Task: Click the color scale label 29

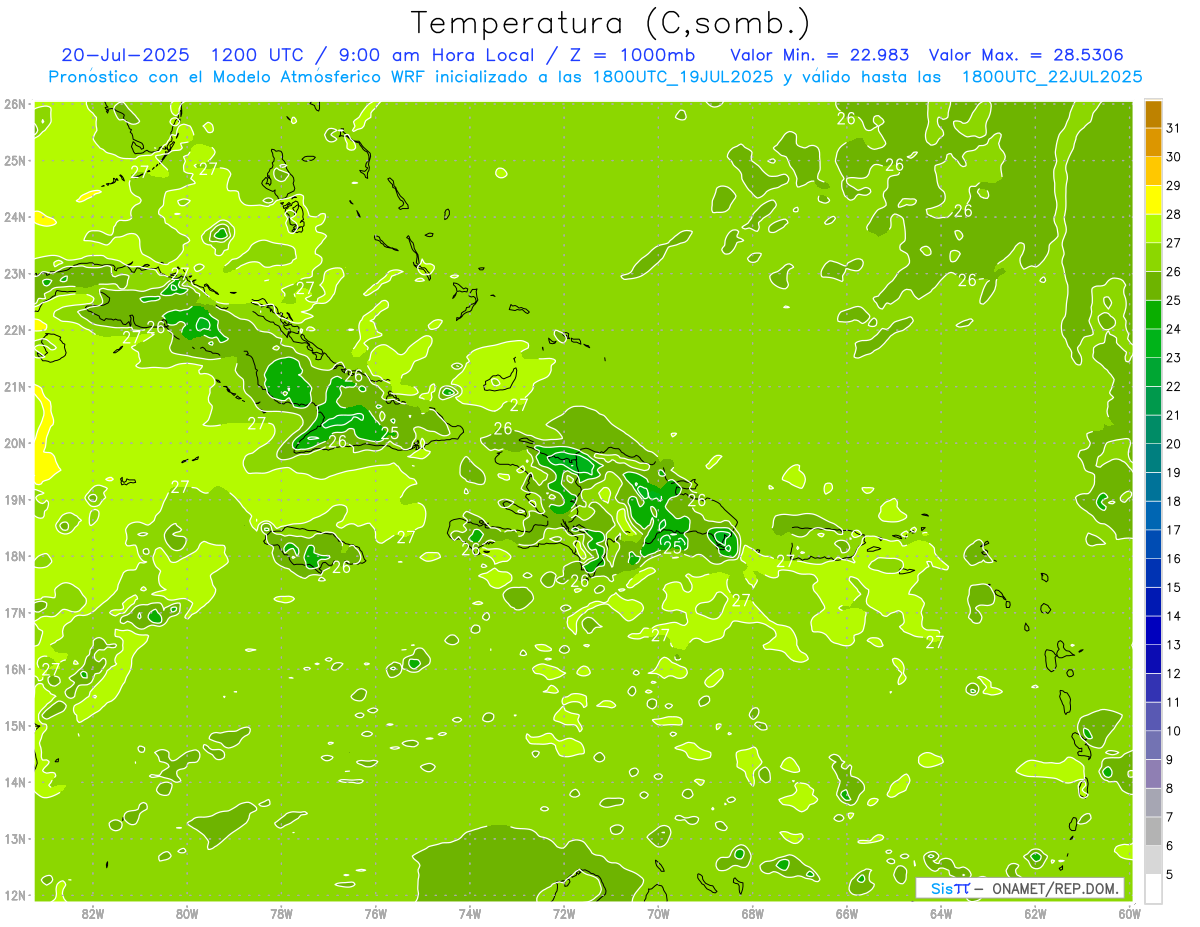Action: (1173, 186)
